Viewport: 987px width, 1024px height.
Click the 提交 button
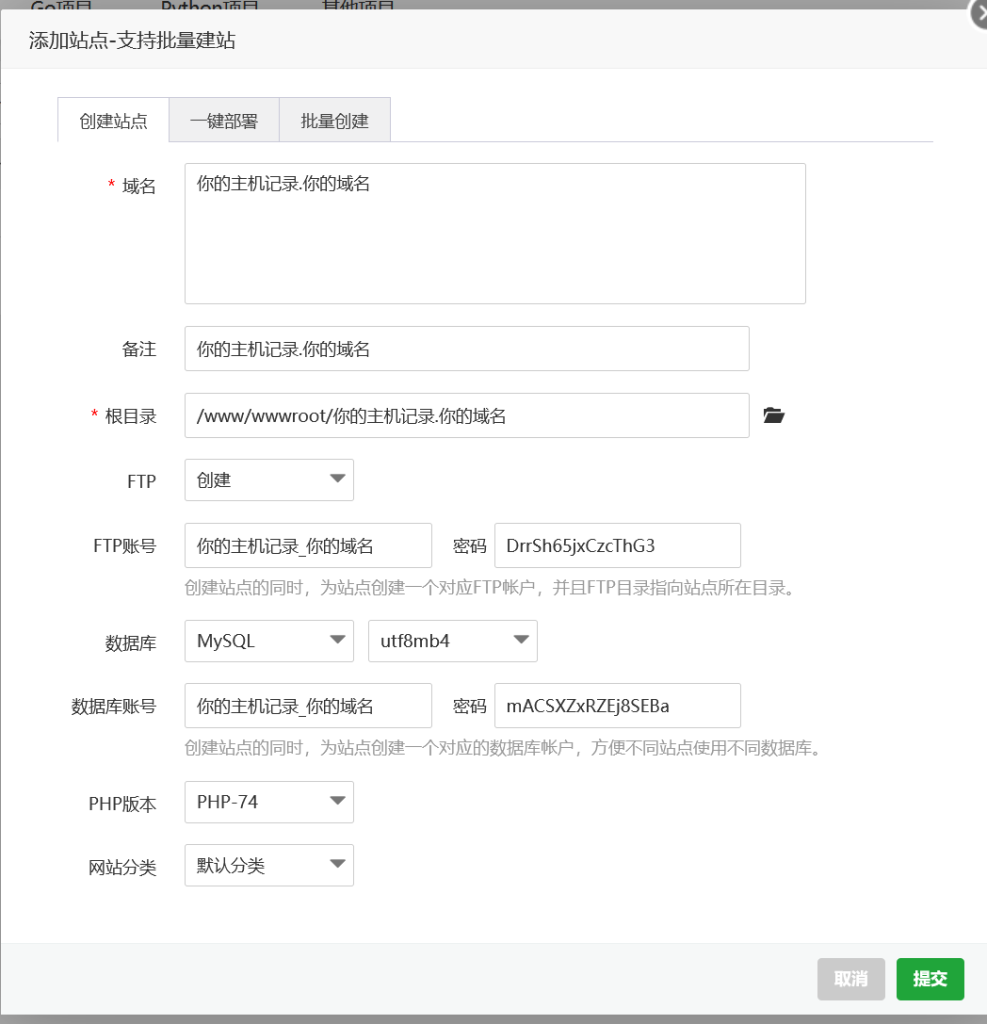(x=930, y=979)
